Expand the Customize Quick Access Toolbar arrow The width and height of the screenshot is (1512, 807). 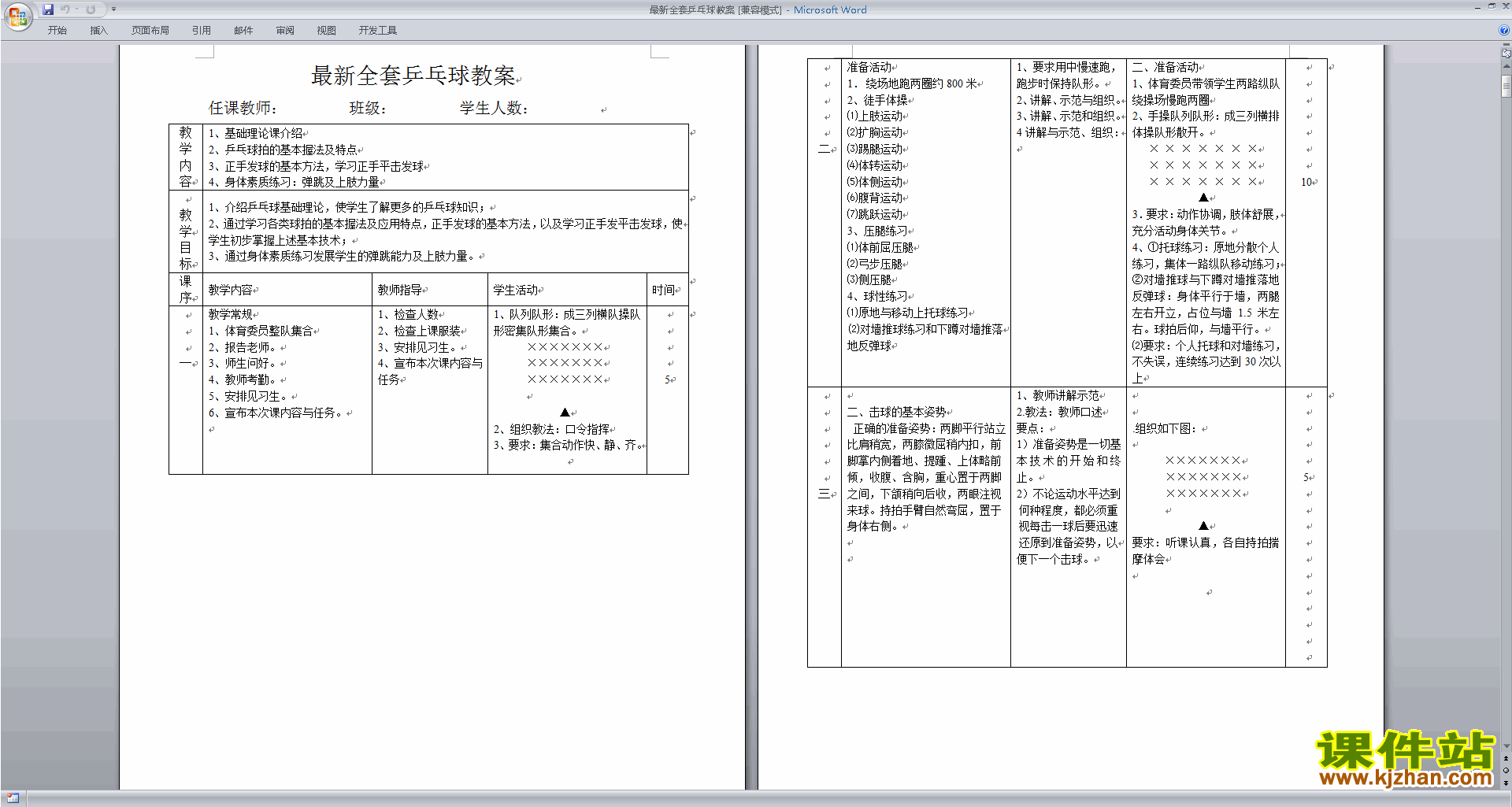point(113,9)
